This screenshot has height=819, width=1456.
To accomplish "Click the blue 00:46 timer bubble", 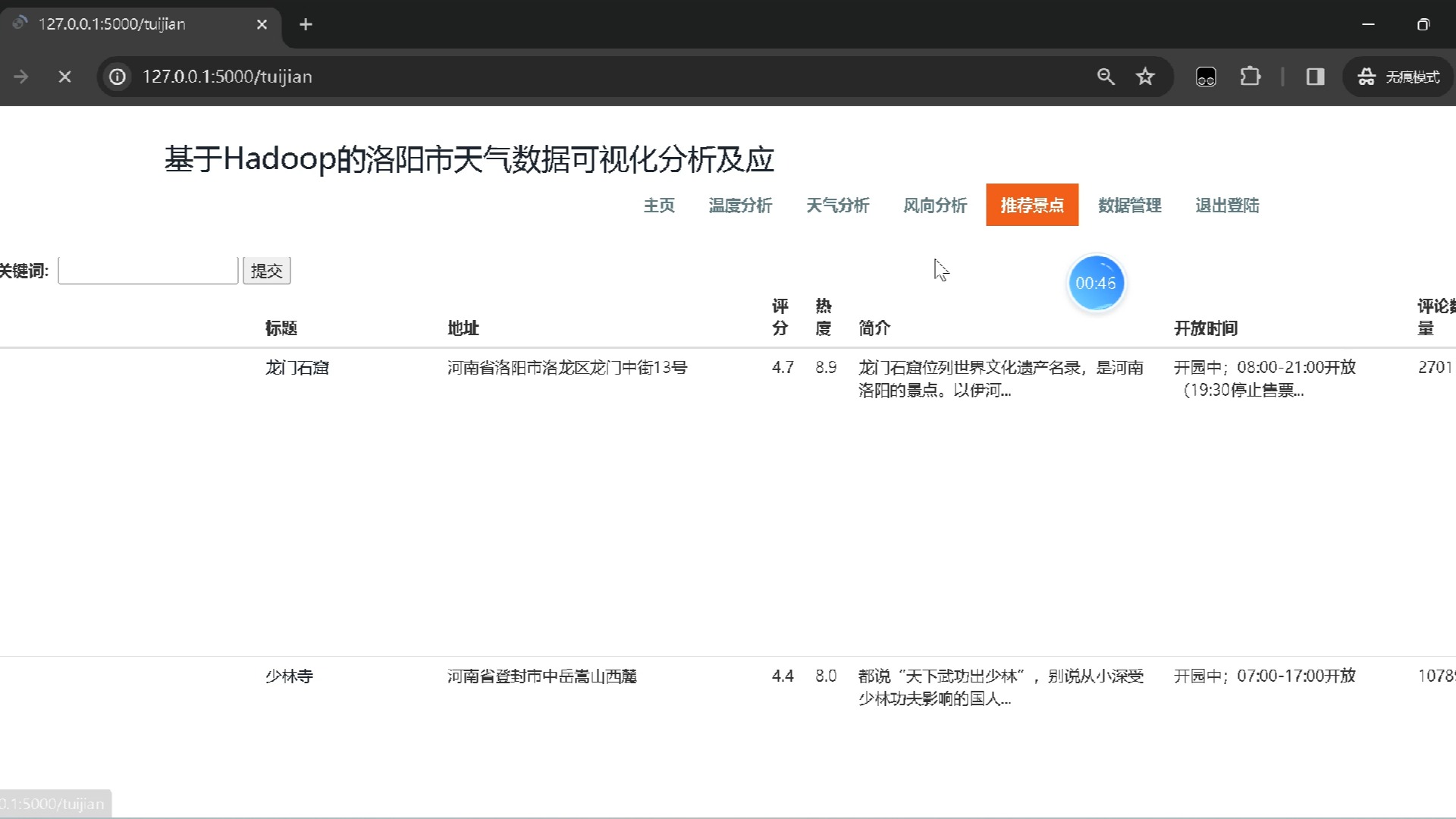I will coord(1096,283).
